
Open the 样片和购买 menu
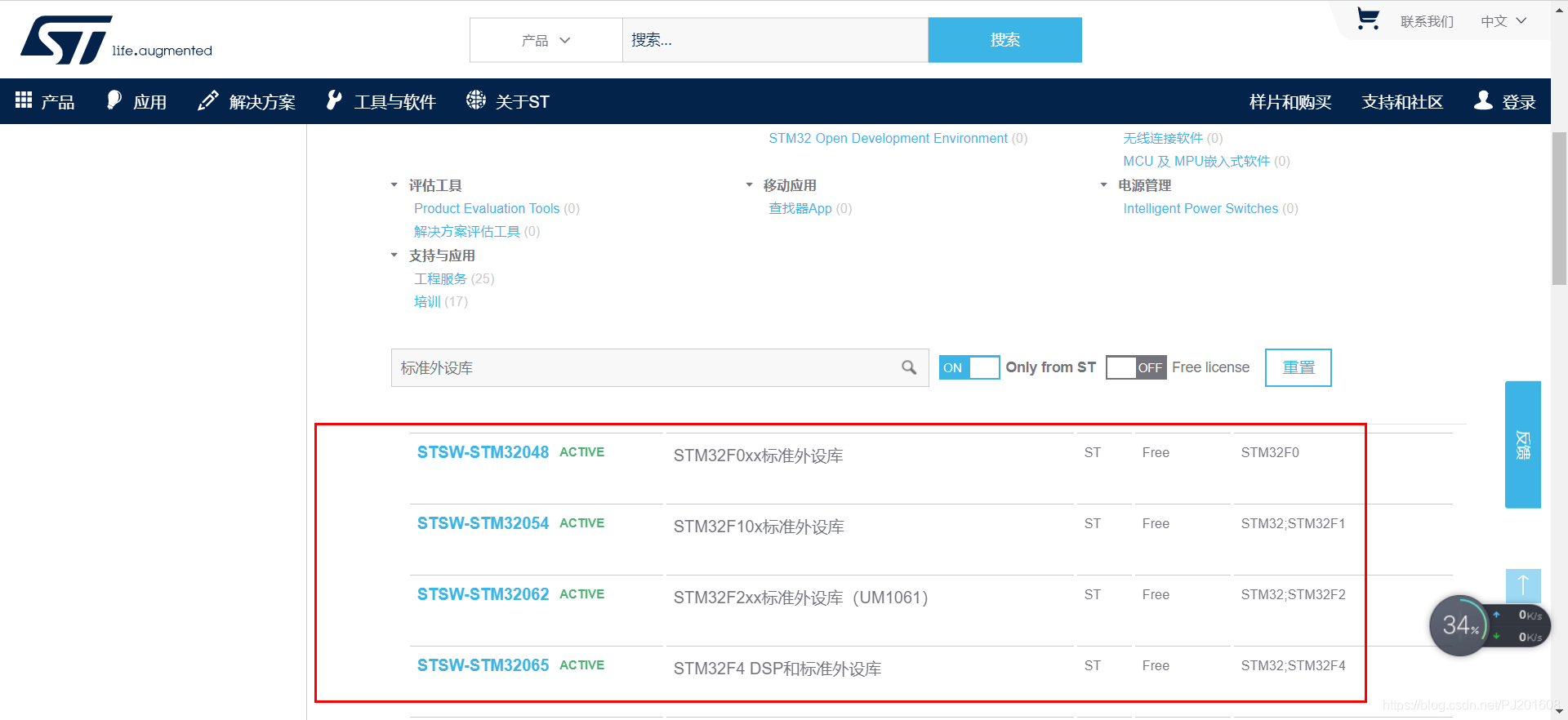[1290, 102]
